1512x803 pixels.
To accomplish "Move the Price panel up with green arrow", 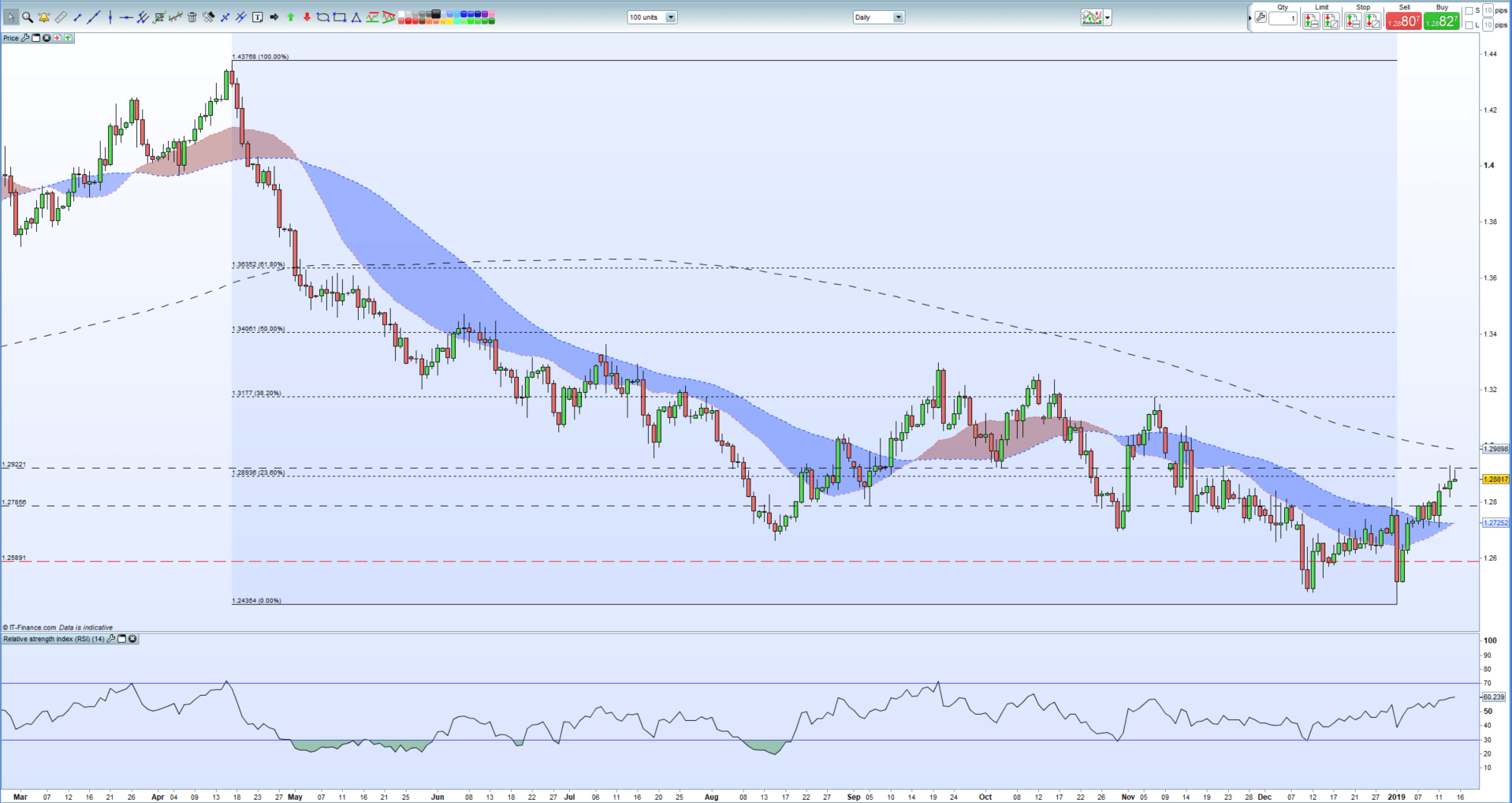I will click(x=68, y=38).
